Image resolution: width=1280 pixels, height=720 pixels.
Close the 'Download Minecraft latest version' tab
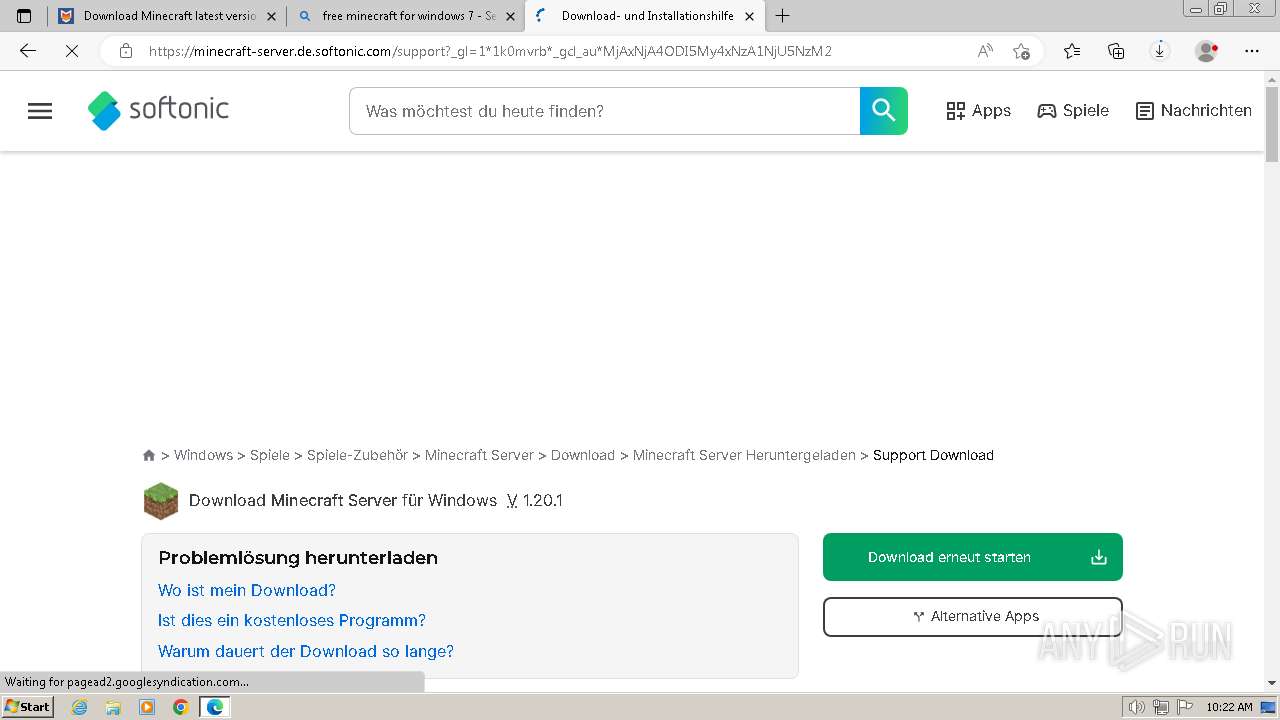(x=271, y=16)
